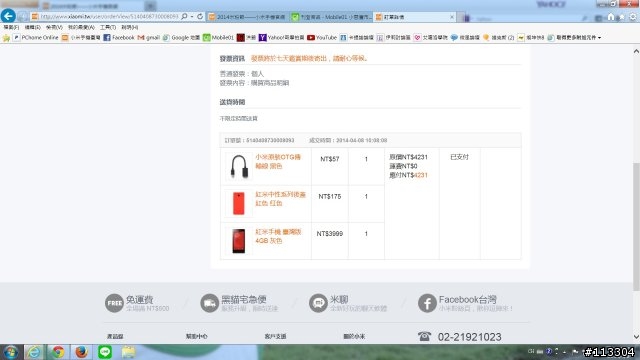Click the NT$3999 price cell
640x360 pixels.
click(330, 234)
